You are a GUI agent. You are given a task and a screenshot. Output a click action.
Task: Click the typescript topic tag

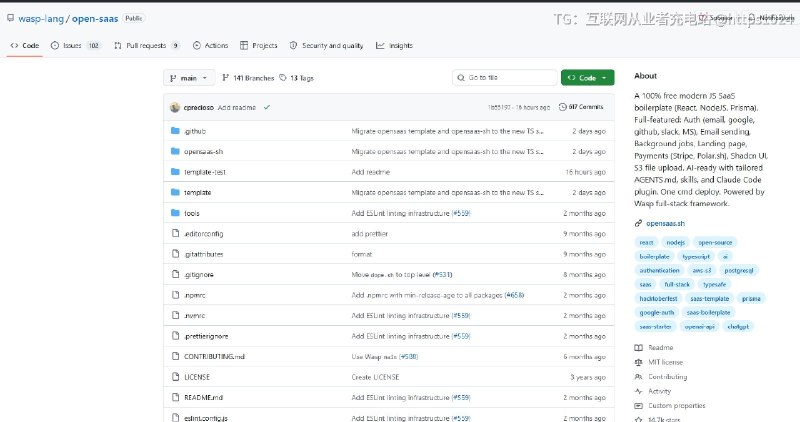click(x=696, y=256)
